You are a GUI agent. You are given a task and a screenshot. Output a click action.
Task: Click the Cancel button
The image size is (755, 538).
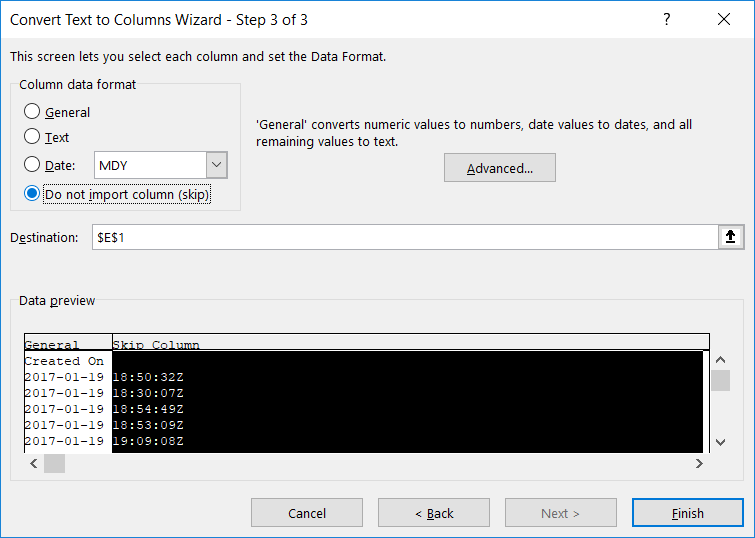pyautogui.click(x=307, y=513)
